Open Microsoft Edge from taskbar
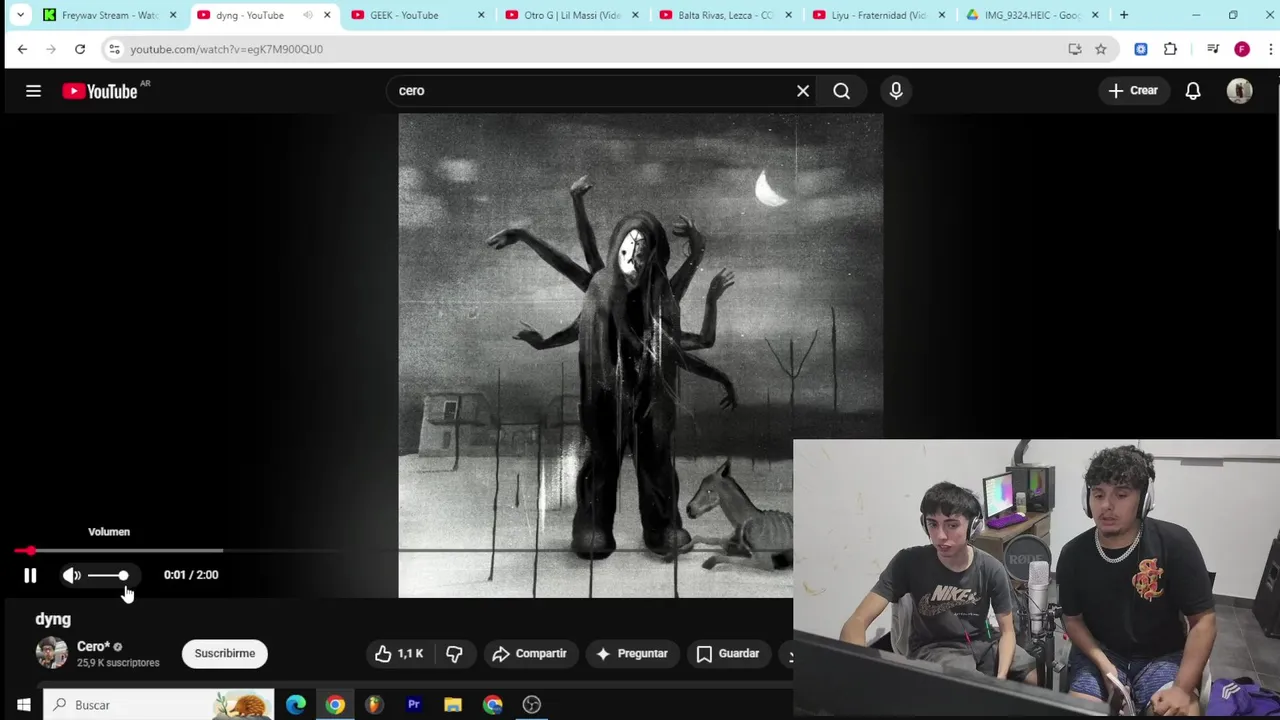The width and height of the screenshot is (1280, 720). click(x=296, y=705)
